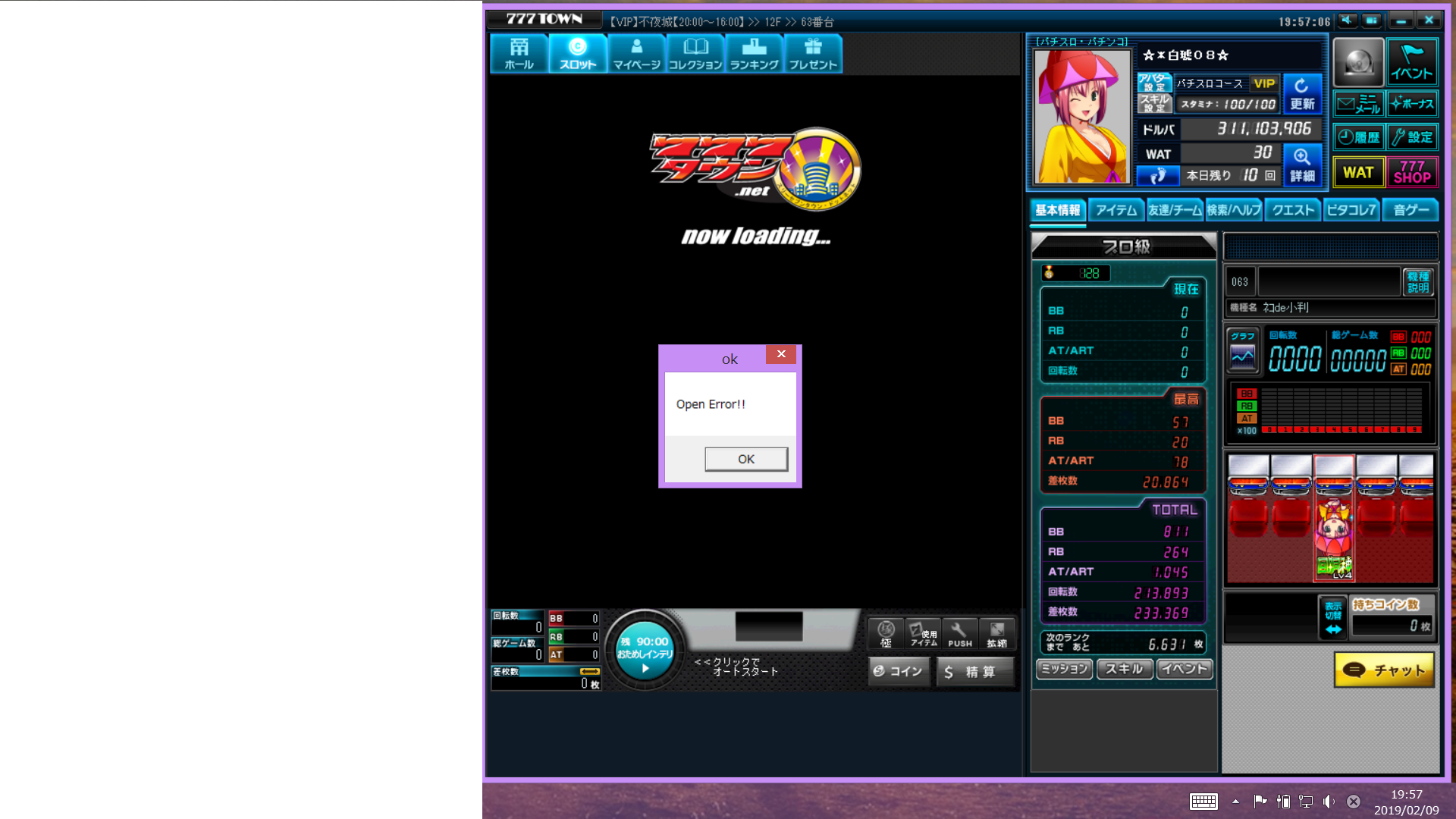Open the イベント button below rank panel

(x=1185, y=669)
